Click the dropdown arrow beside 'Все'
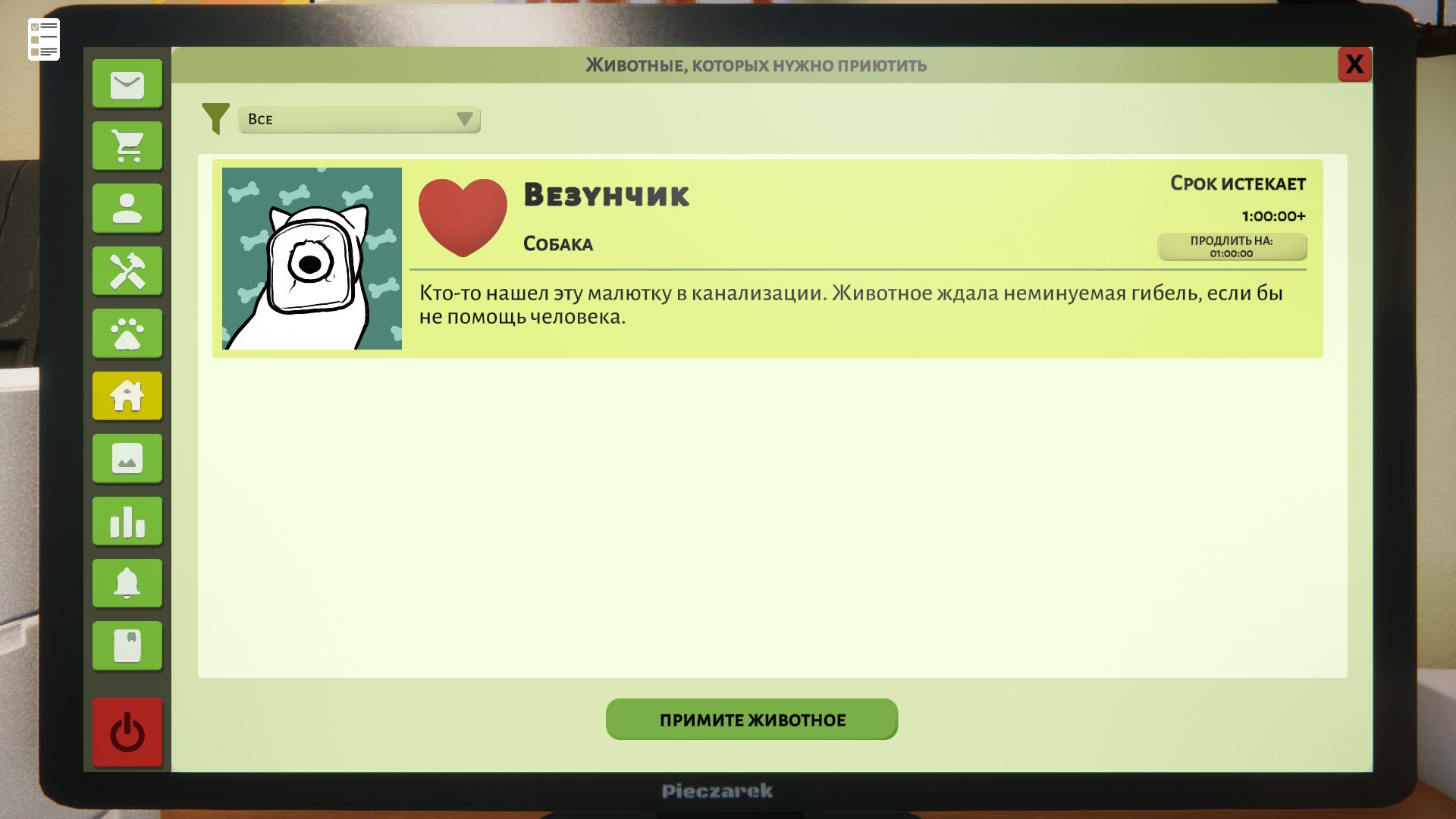The height and width of the screenshot is (819, 1456). (x=465, y=119)
